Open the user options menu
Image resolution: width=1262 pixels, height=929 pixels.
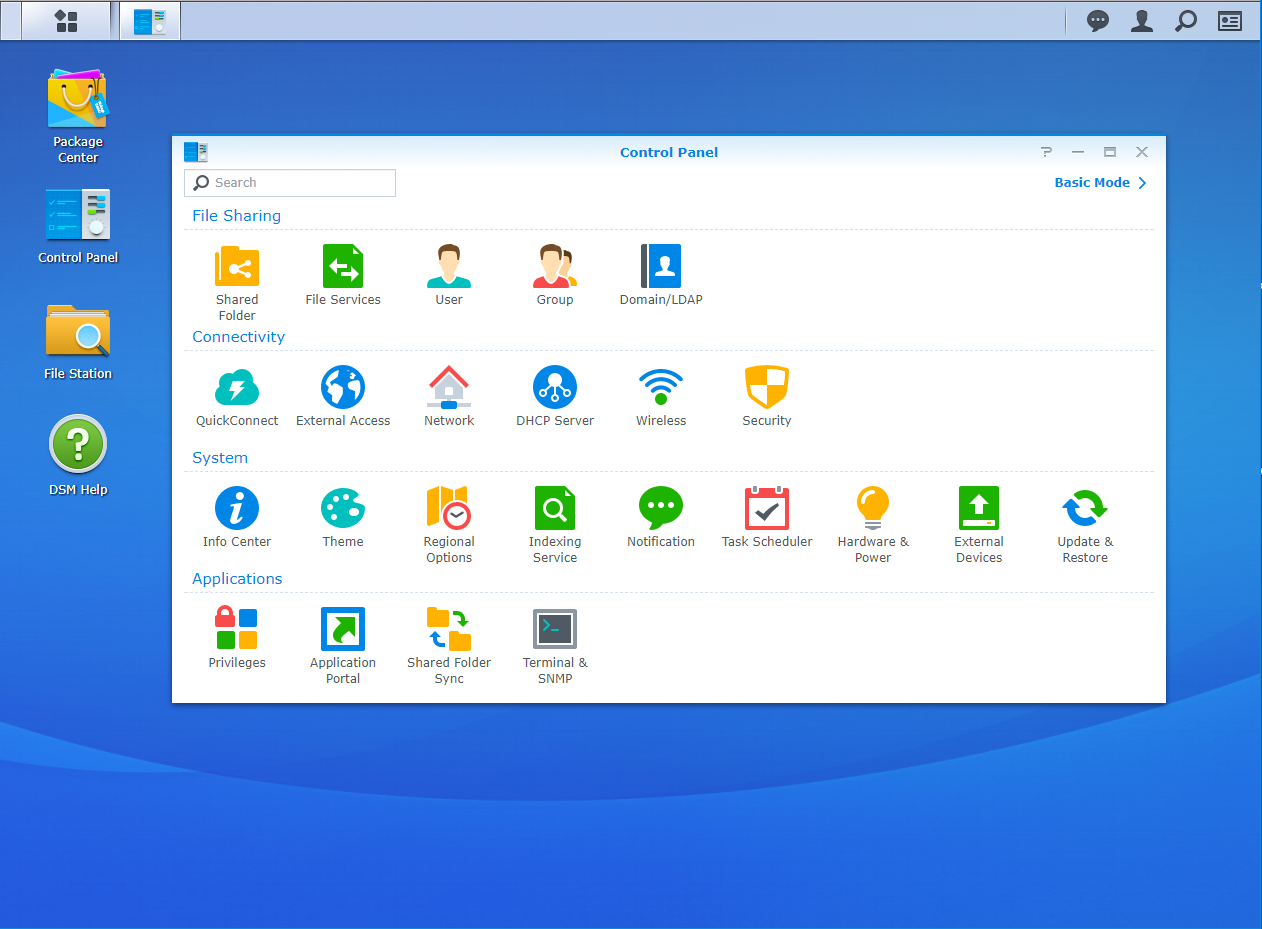(x=1142, y=21)
